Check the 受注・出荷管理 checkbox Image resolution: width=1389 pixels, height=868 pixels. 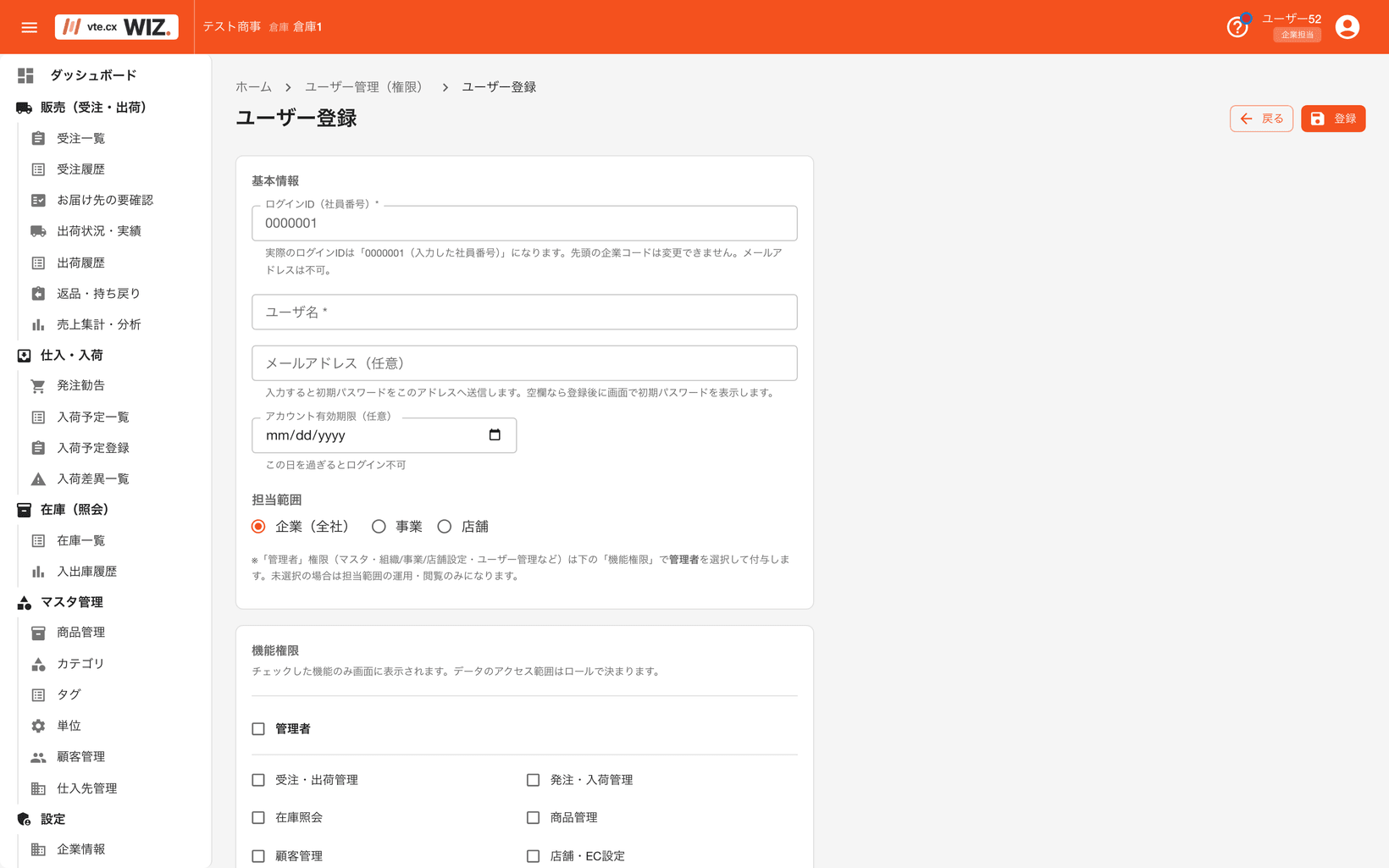click(x=258, y=780)
